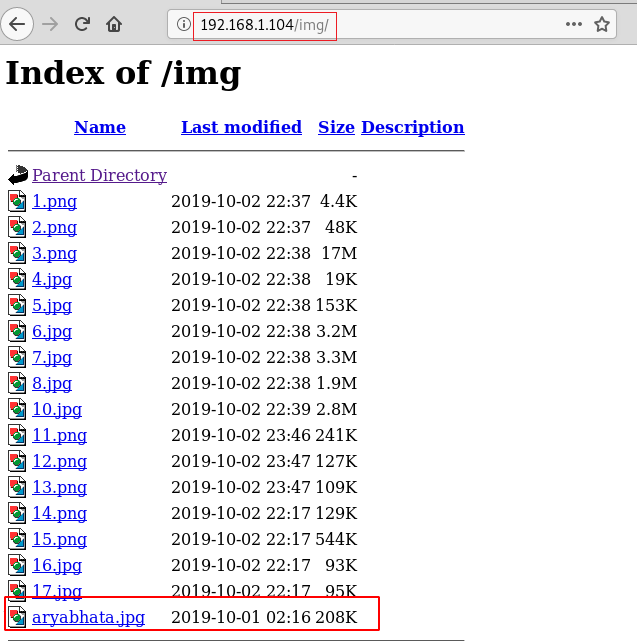Open the Parent Directory link
This screenshot has width=637, height=641.
[99, 175]
